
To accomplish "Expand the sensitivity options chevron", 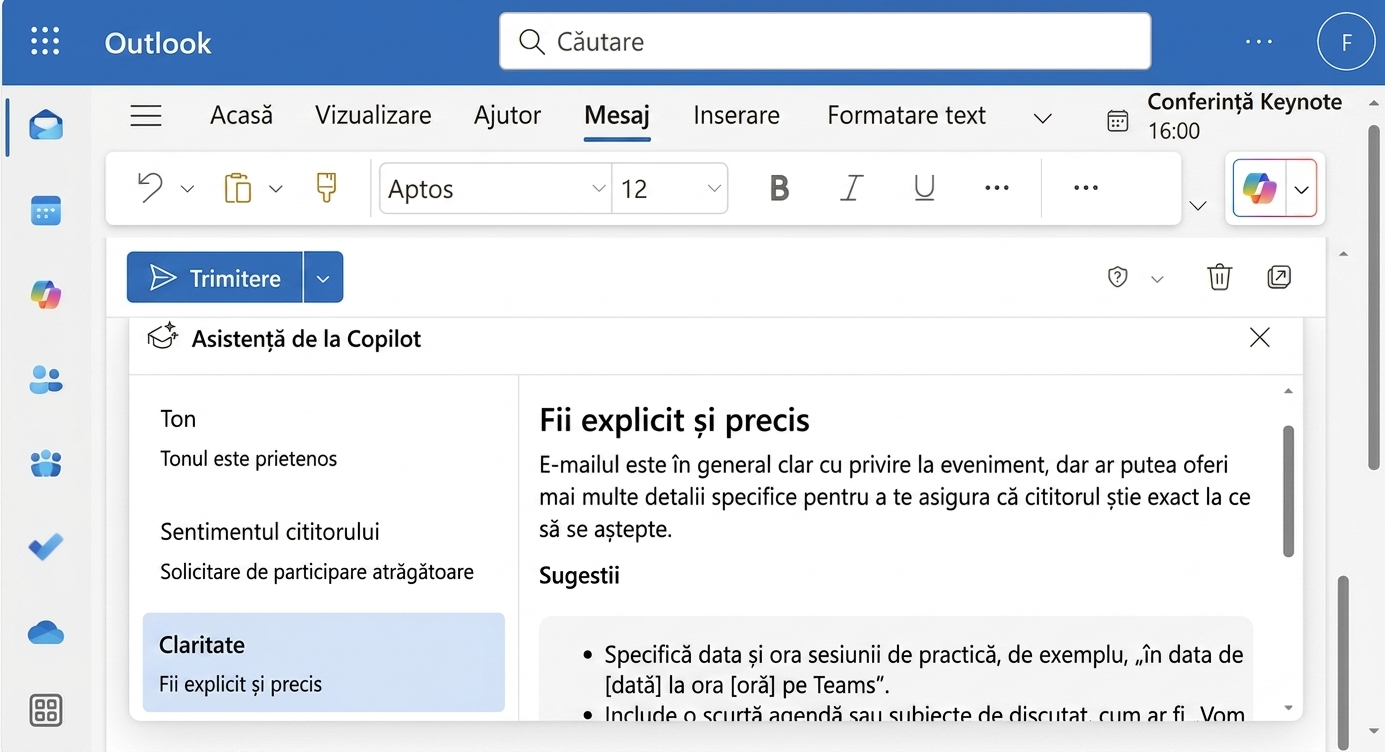I will pos(1157,279).
